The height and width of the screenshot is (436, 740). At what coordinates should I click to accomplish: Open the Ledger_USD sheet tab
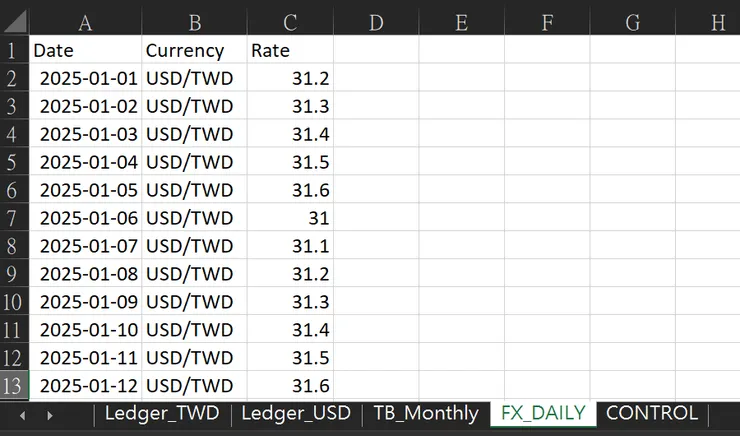(x=296, y=413)
